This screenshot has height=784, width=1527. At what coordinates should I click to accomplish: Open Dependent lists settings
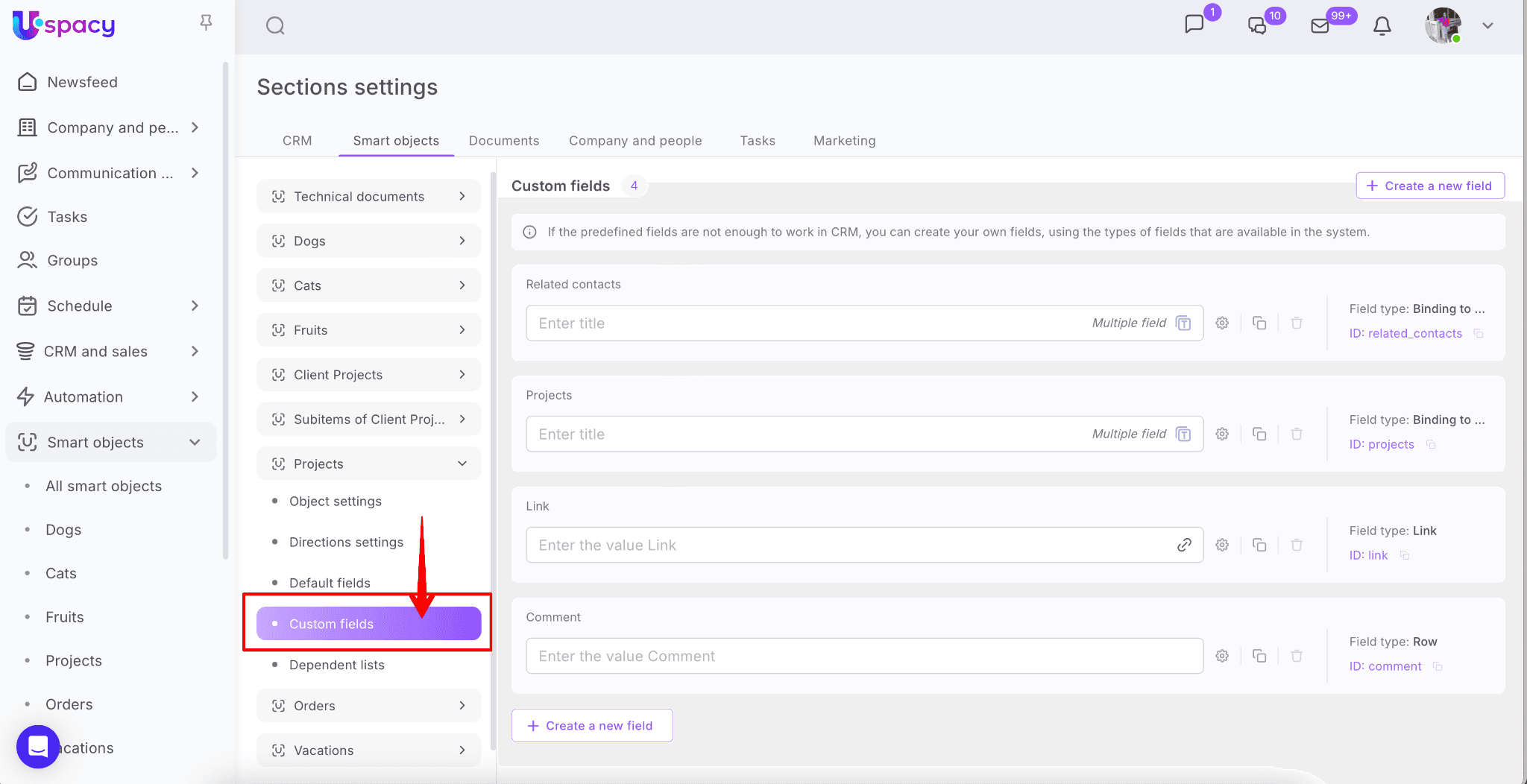point(336,665)
